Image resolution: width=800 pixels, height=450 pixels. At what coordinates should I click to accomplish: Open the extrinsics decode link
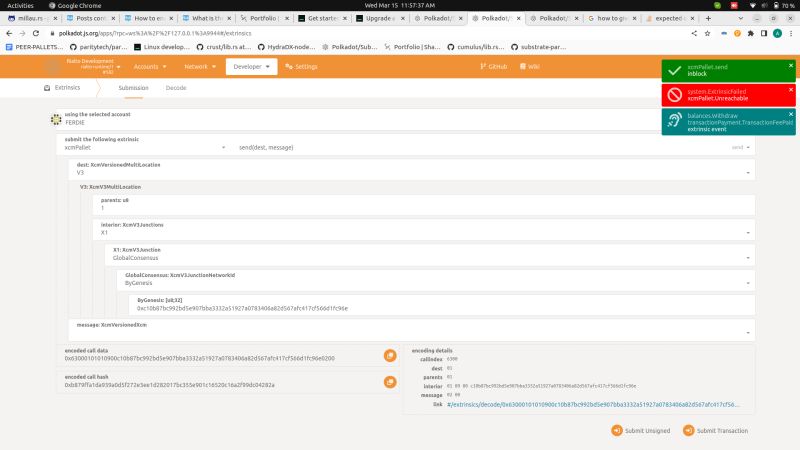(x=593, y=405)
